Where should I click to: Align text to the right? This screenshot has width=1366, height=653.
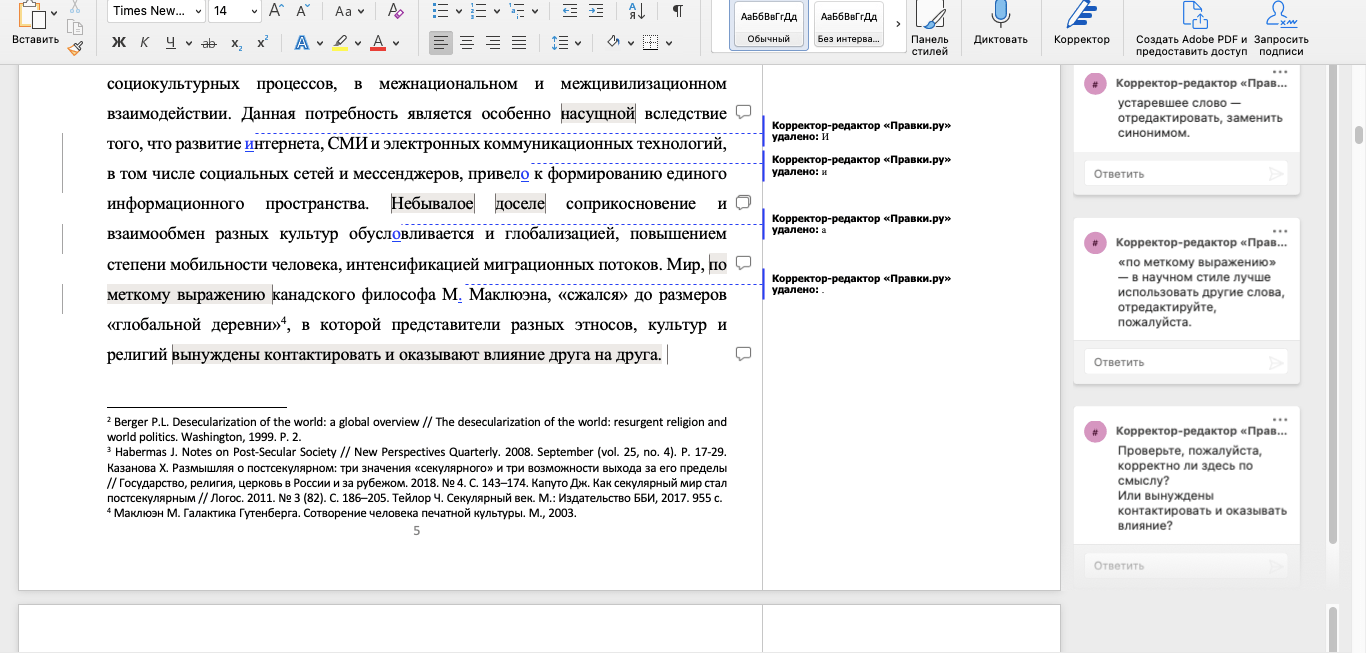493,43
